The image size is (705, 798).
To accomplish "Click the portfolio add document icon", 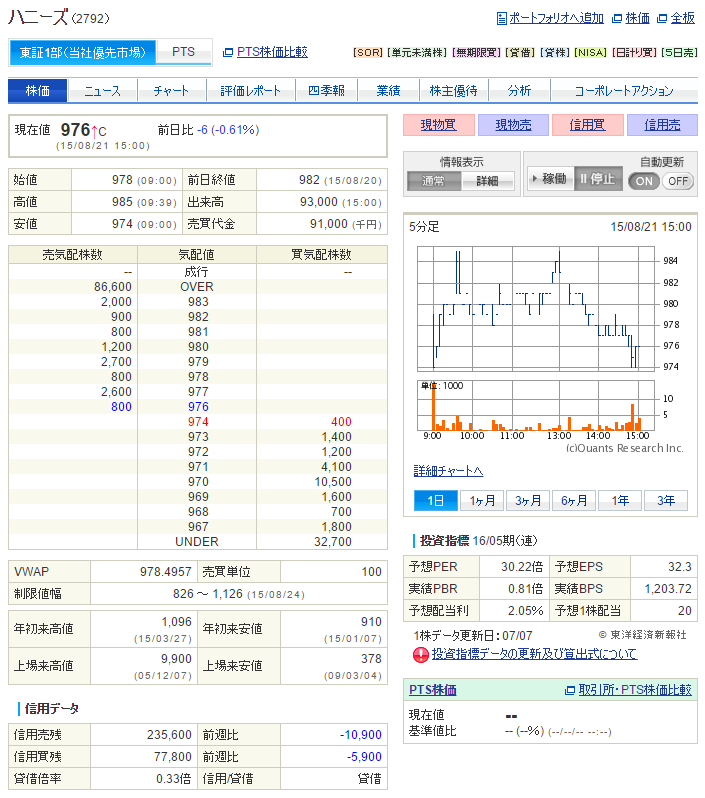I will (501, 18).
